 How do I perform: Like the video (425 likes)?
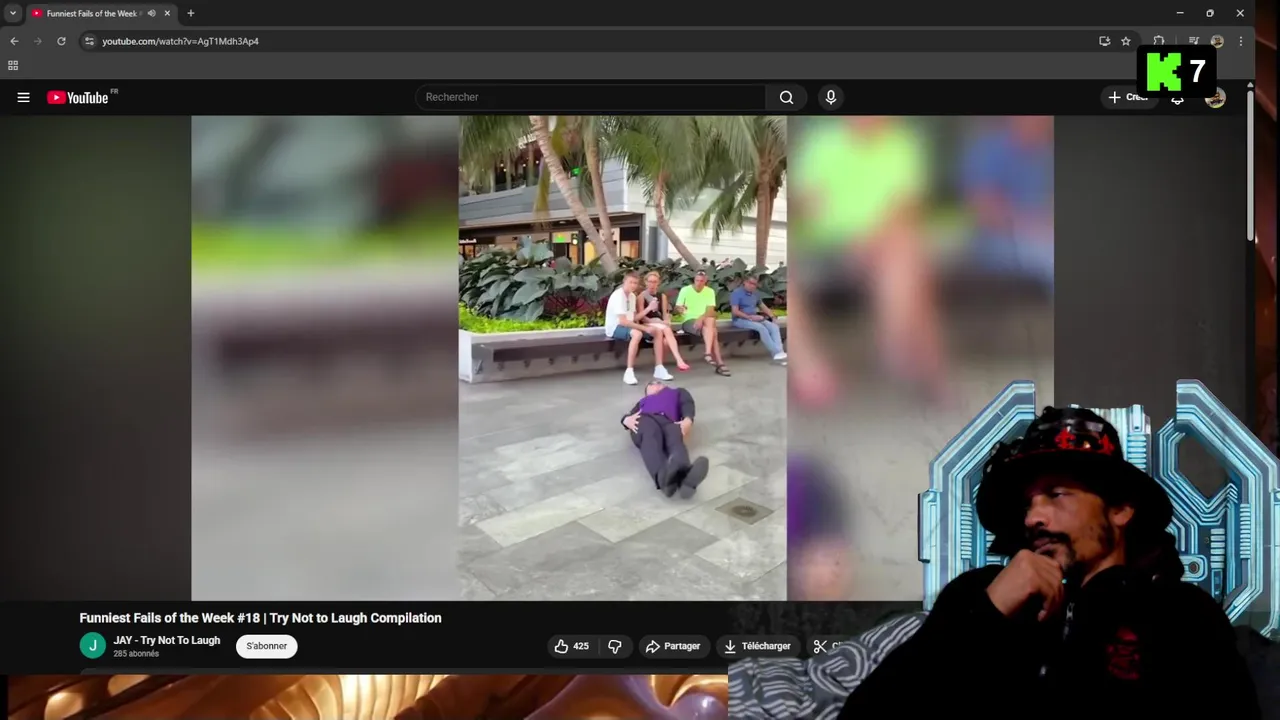pos(571,646)
